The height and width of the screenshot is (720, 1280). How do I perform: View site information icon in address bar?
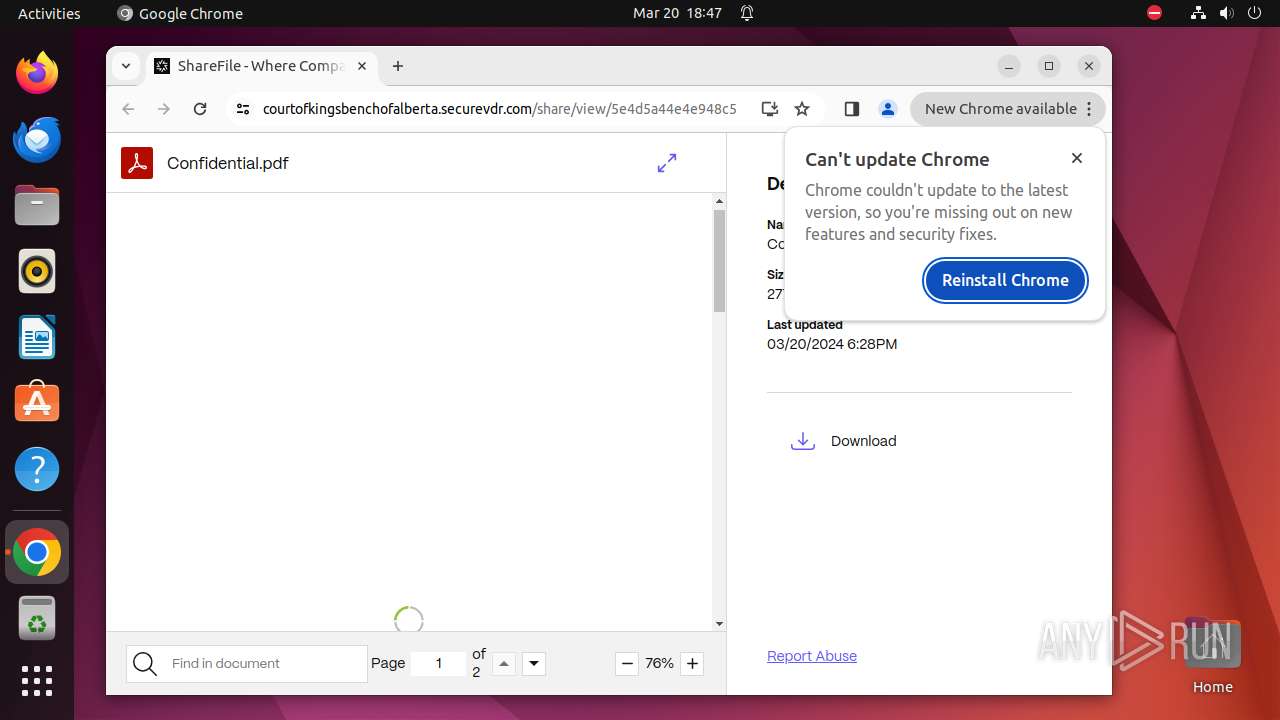(x=243, y=109)
